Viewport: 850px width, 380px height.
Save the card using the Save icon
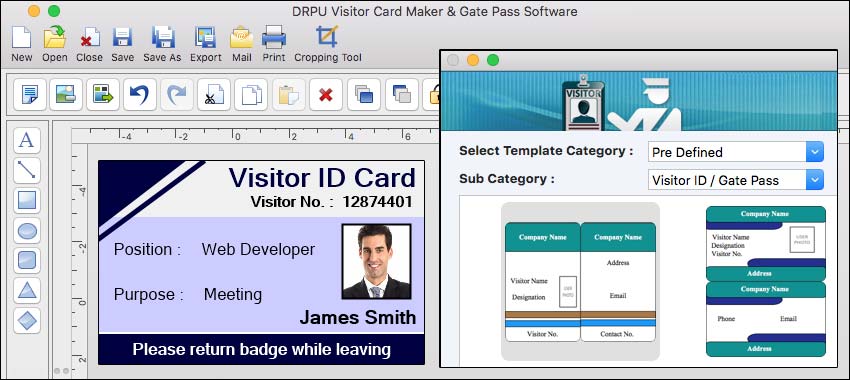(x=123, y=37)
